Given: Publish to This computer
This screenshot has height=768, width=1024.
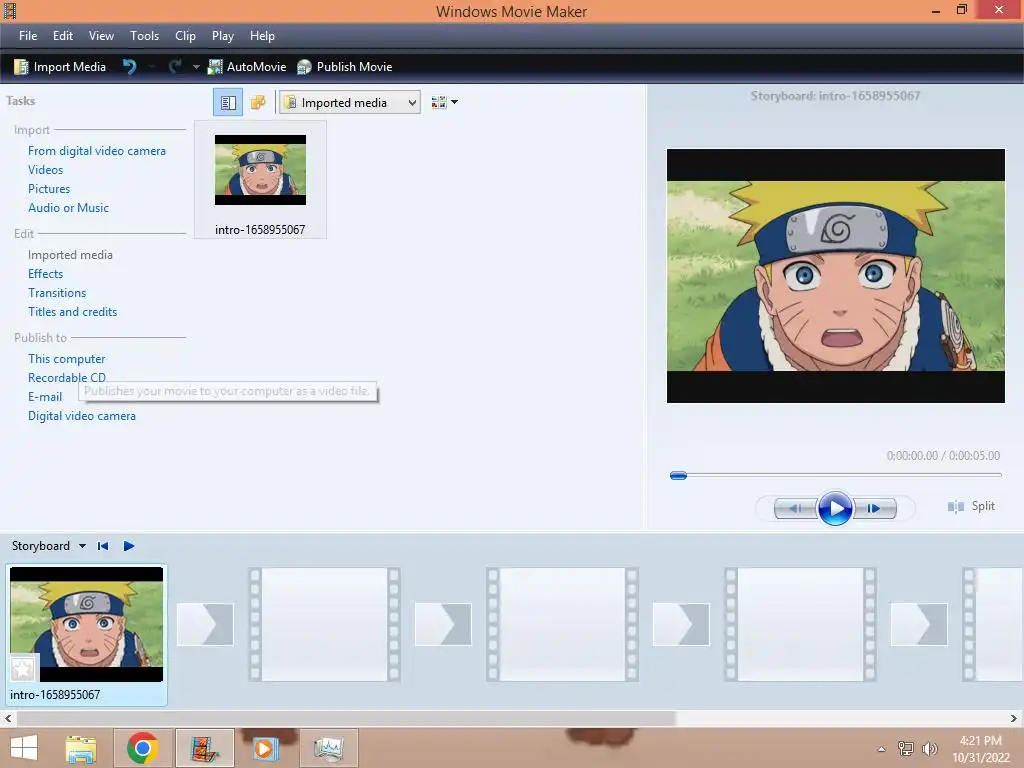Looking at the screenshot, I should (x=67, y=359).
